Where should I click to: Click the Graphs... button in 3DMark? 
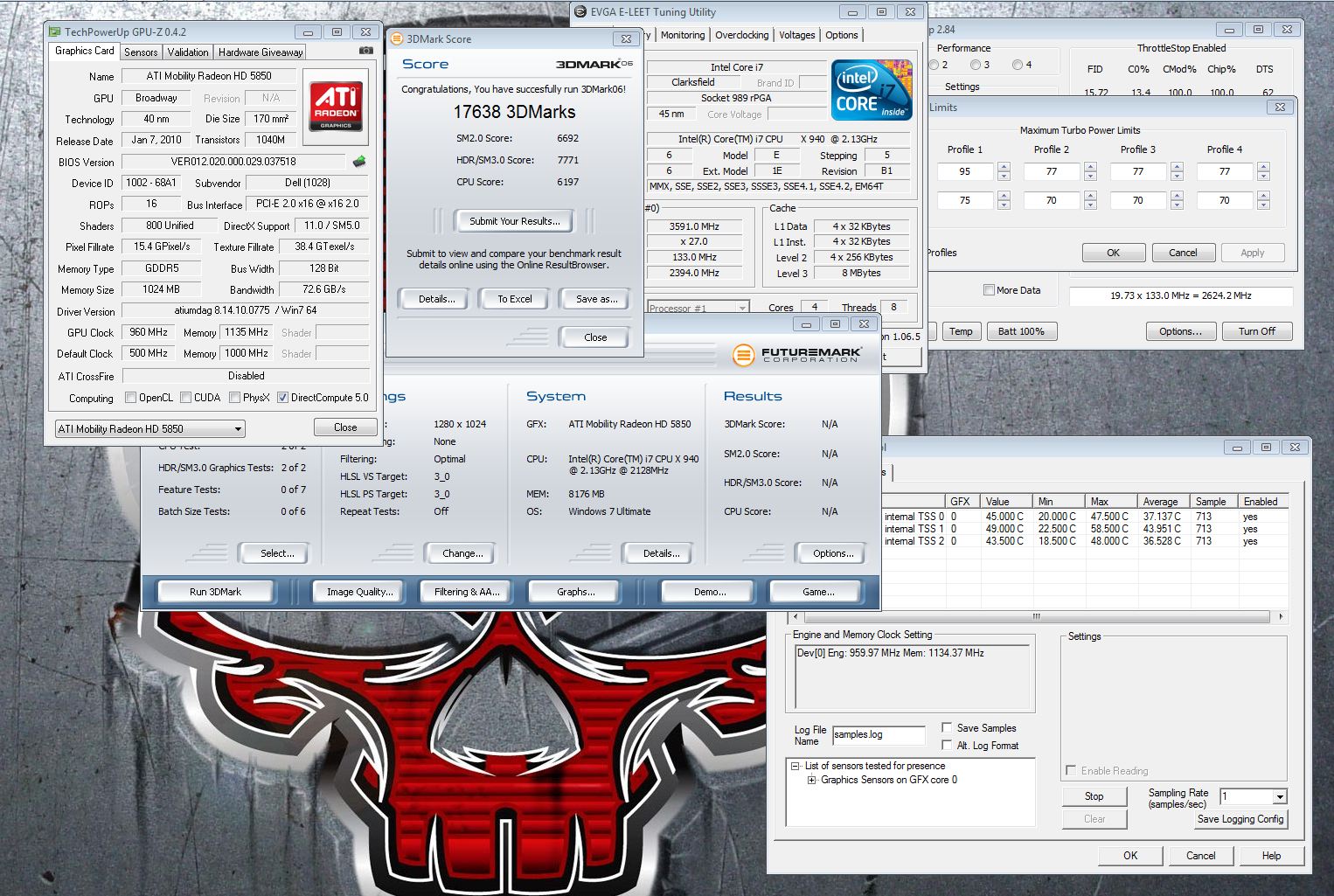tap(575, 592)
